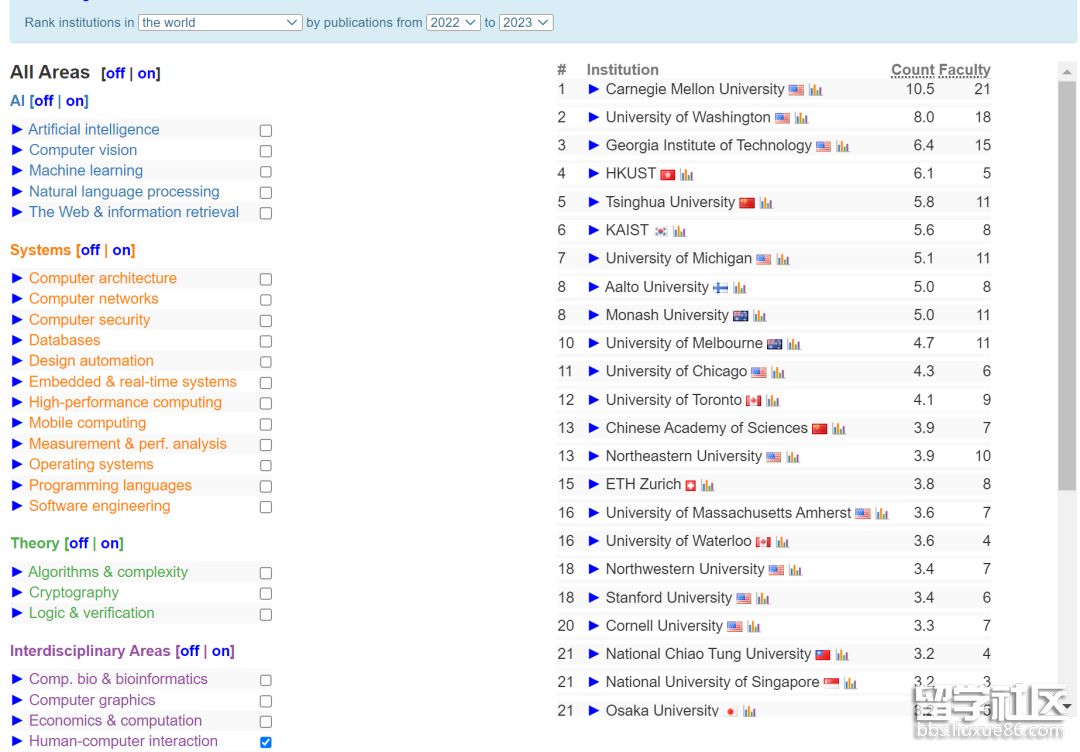
Task: Check the Computer vision area box
Action: click(x=266, y=152)
